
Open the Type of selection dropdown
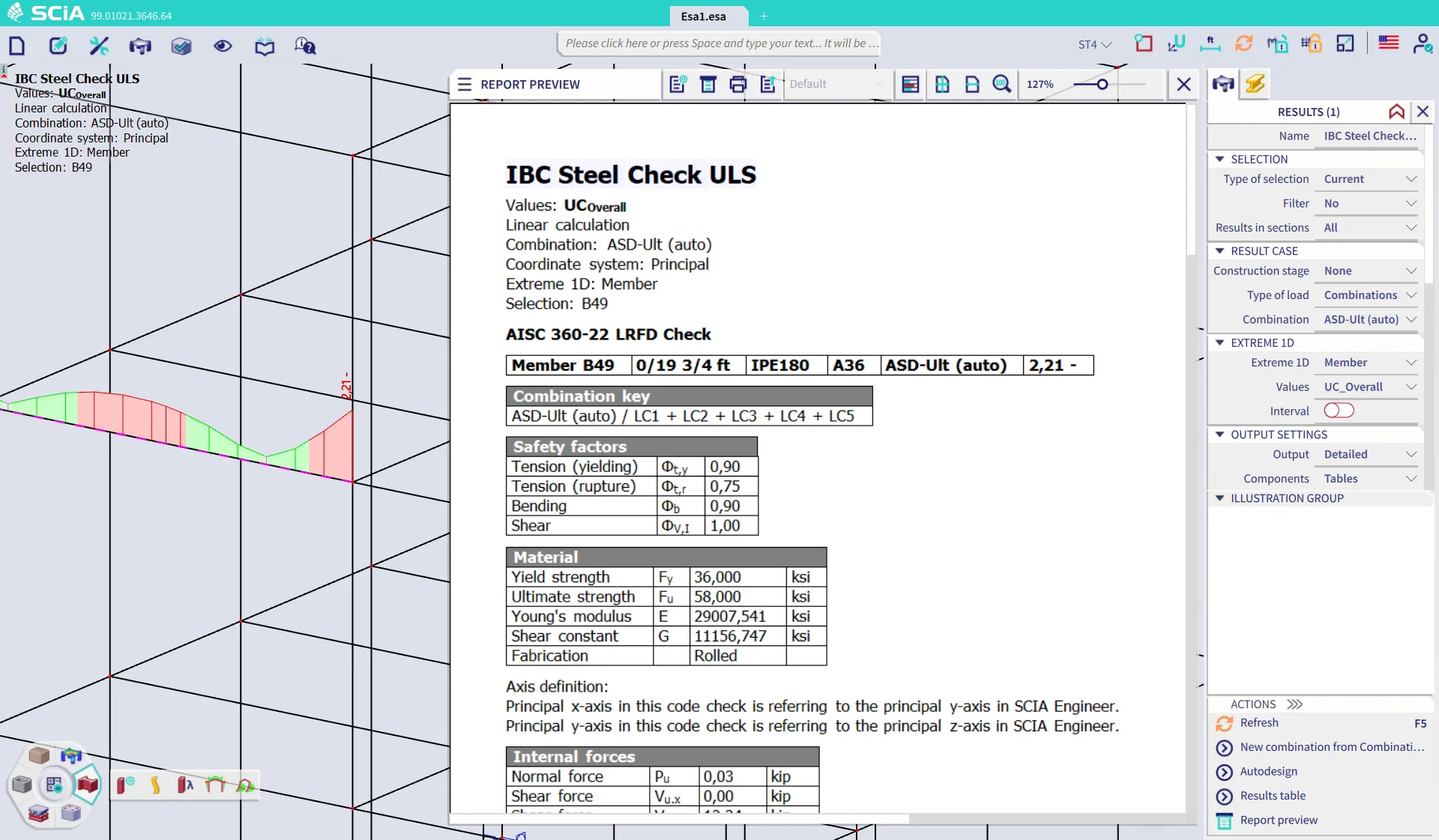click(x=1369, y=179)
